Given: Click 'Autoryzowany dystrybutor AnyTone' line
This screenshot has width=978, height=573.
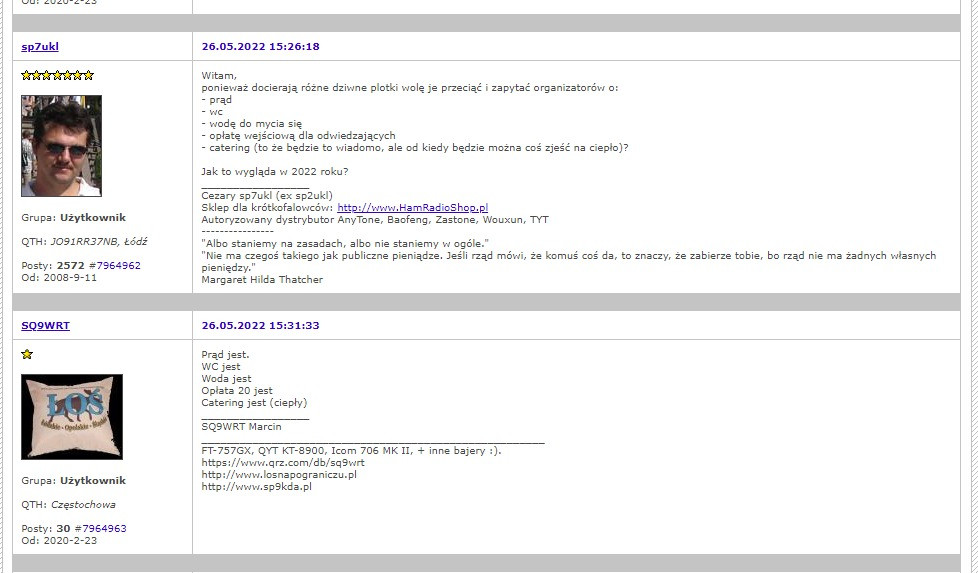Looking at the screenshot, I should click(375, 220).
